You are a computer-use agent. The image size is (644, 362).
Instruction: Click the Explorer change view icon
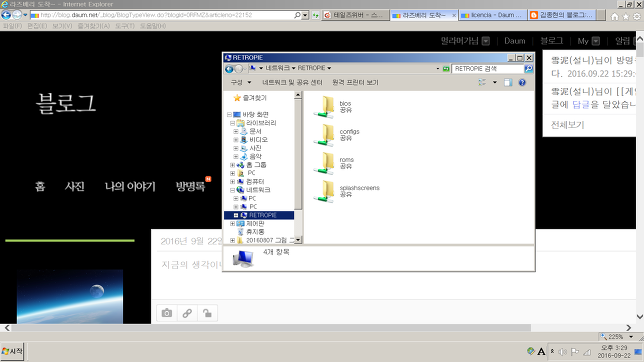tap(482, 83)
